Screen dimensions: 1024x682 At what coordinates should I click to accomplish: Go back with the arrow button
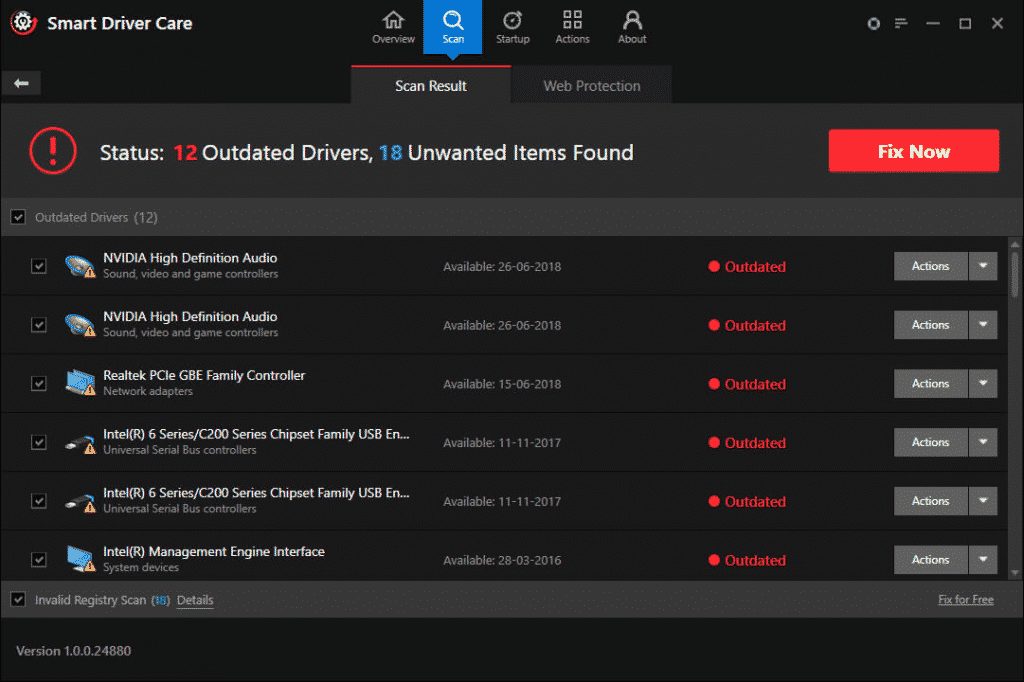pos(21,83)
